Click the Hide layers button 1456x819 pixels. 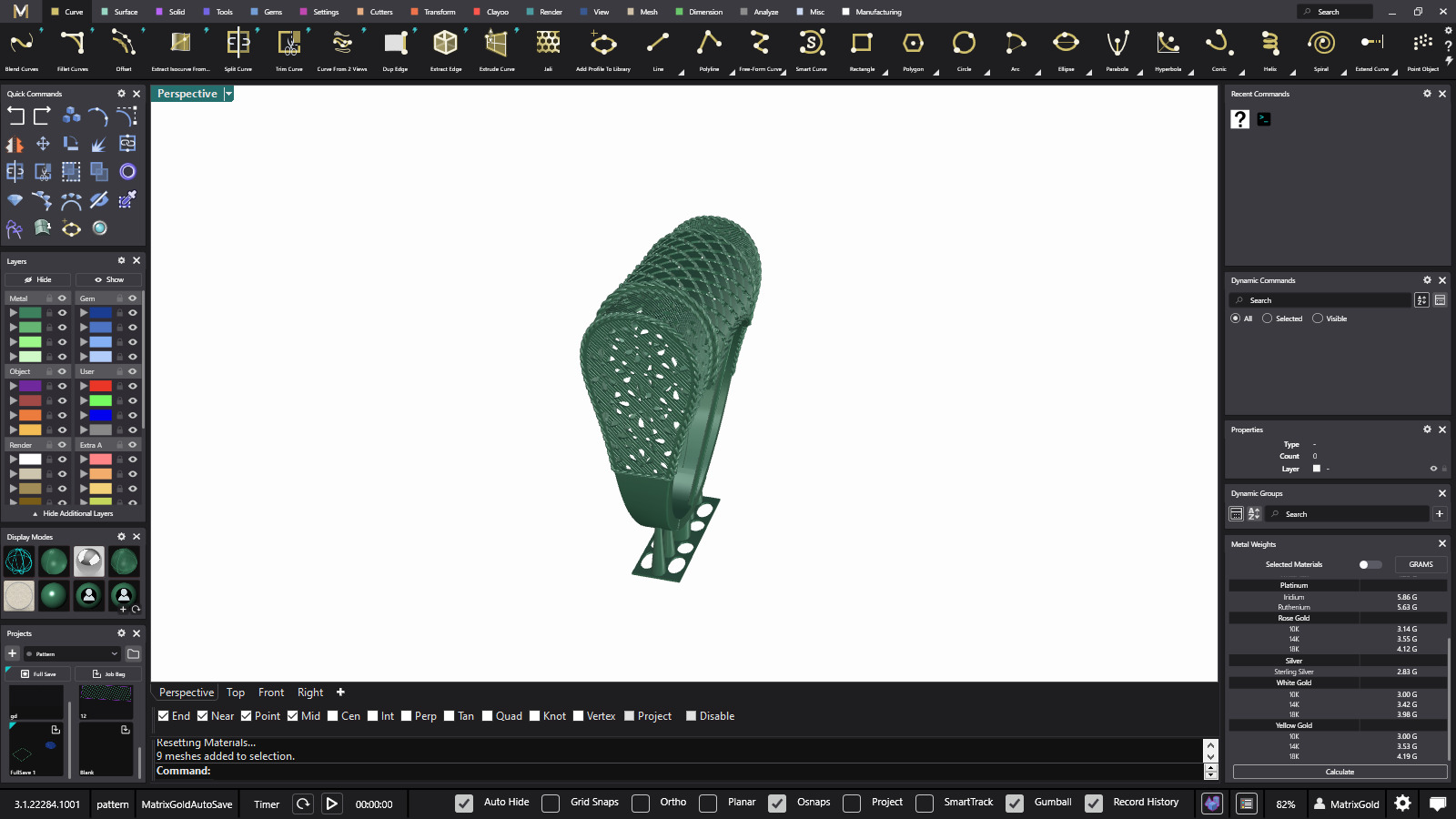pos(38,279)
